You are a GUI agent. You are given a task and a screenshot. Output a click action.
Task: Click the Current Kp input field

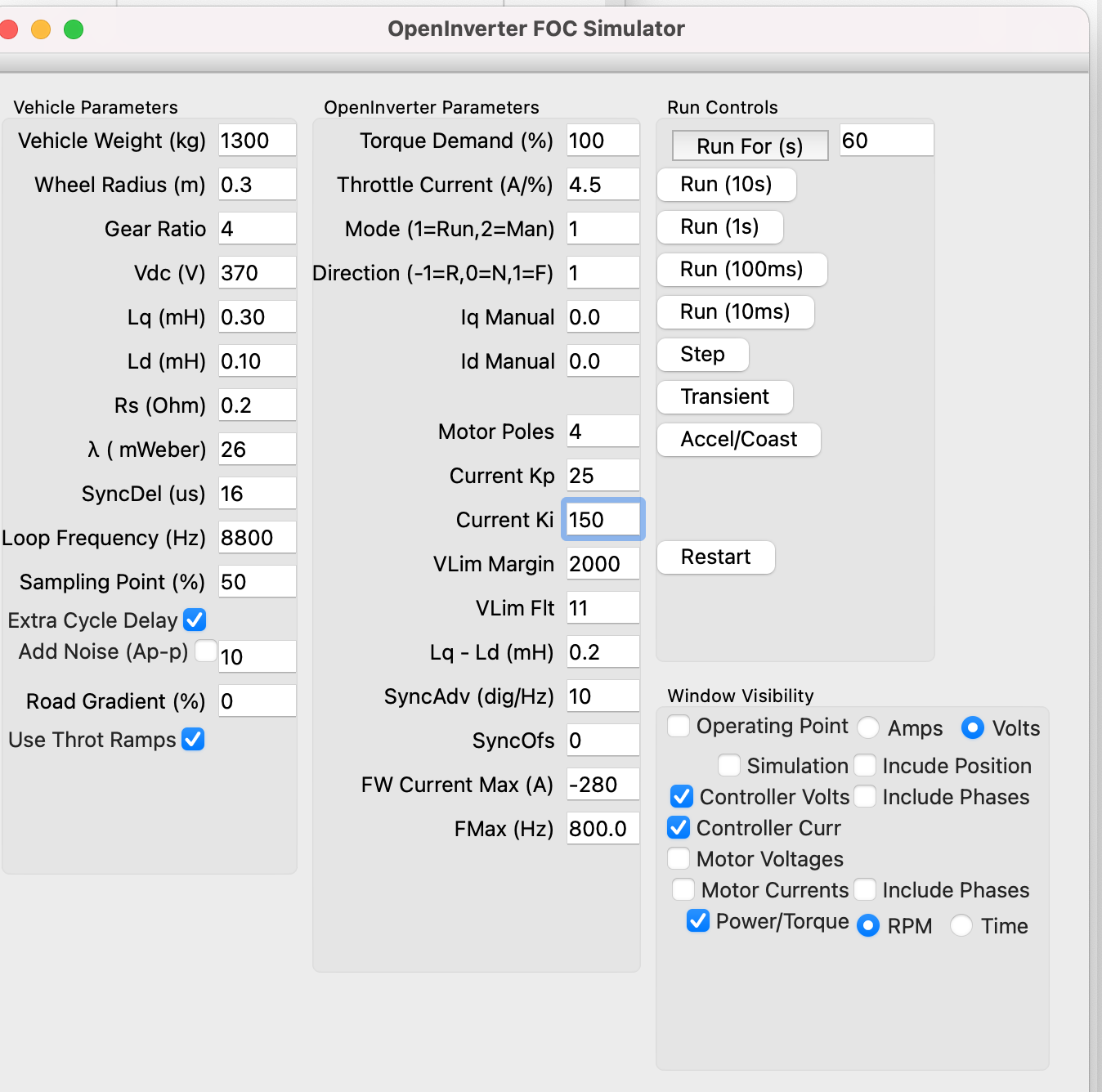tap(603, 476)
